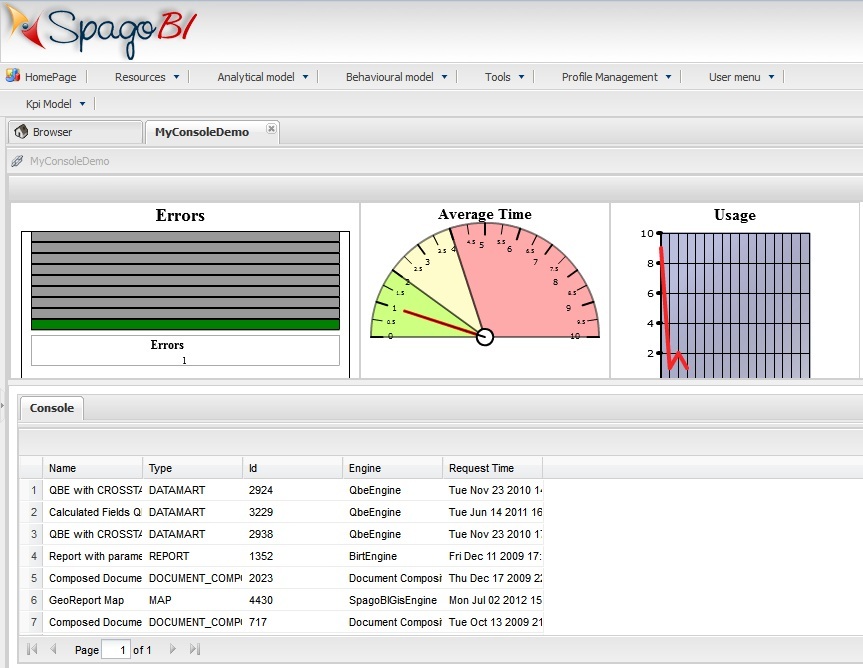Viewport: 863px width, 668px height.
Task: Click the Browser tab house icon
Action: [x=20, y=132]
